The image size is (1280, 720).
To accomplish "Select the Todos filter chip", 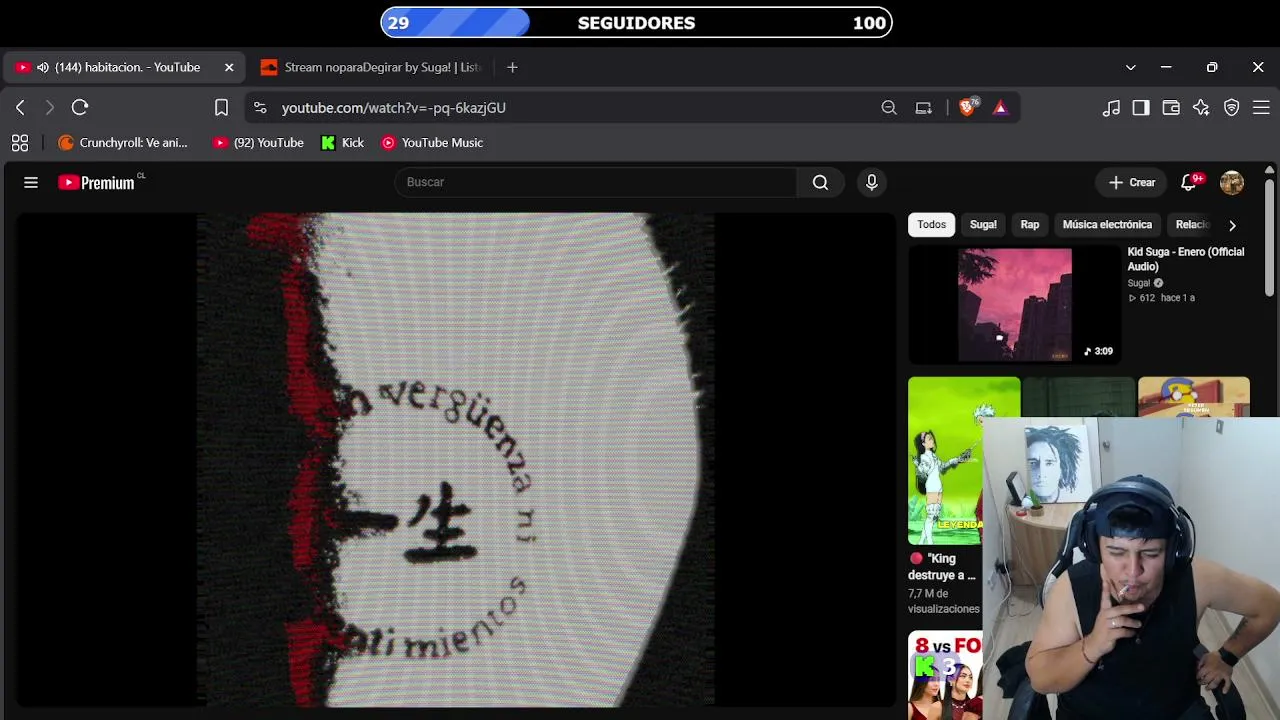I will point(932,225).
